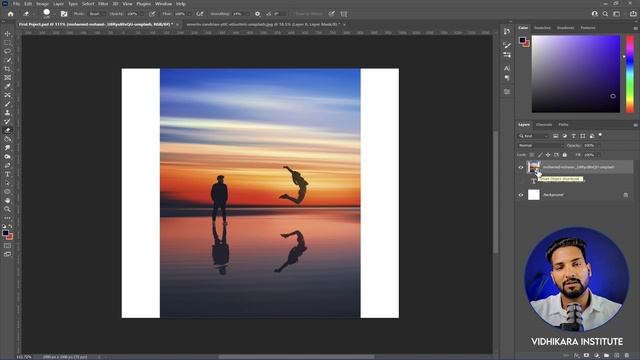Filter layers by pixel layer icon
Image resolution: width=640 pixels, height=360 pixels.
556,136
